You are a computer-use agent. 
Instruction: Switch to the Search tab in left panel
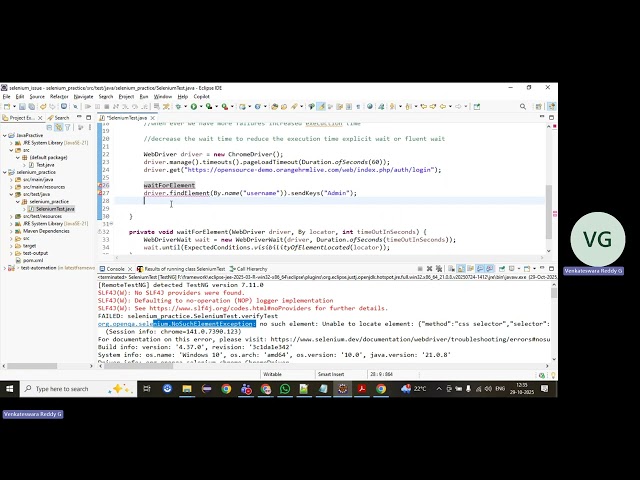pos(58,118)
